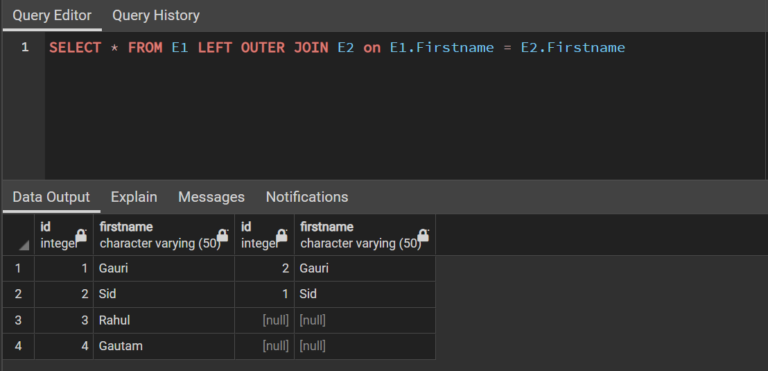Image resolution: width=768 pixels, height=371 pixels.
Task: Open the Explain tab
Action: (x=134, y=197)
